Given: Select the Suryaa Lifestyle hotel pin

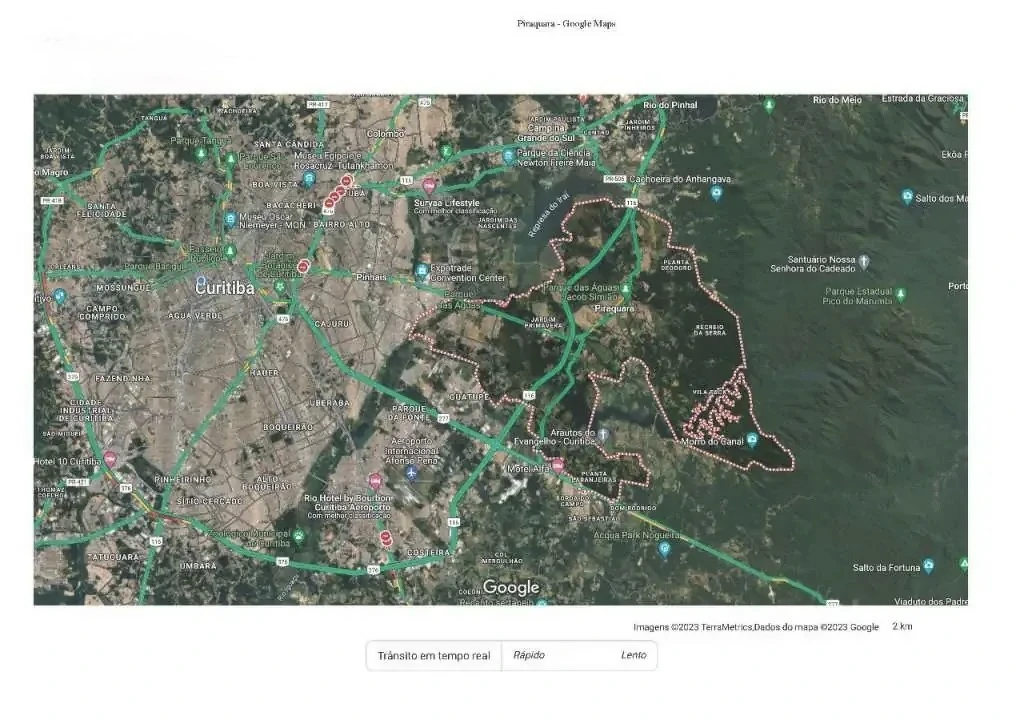Looking at the screenshot, I should 429,186.
